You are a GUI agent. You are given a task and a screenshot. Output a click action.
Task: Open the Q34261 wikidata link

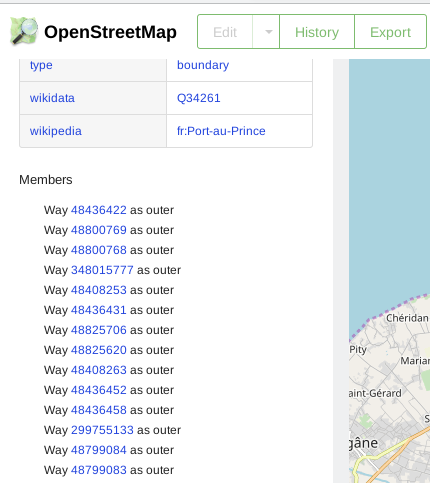pyautogui.click(x=198, y=98)
